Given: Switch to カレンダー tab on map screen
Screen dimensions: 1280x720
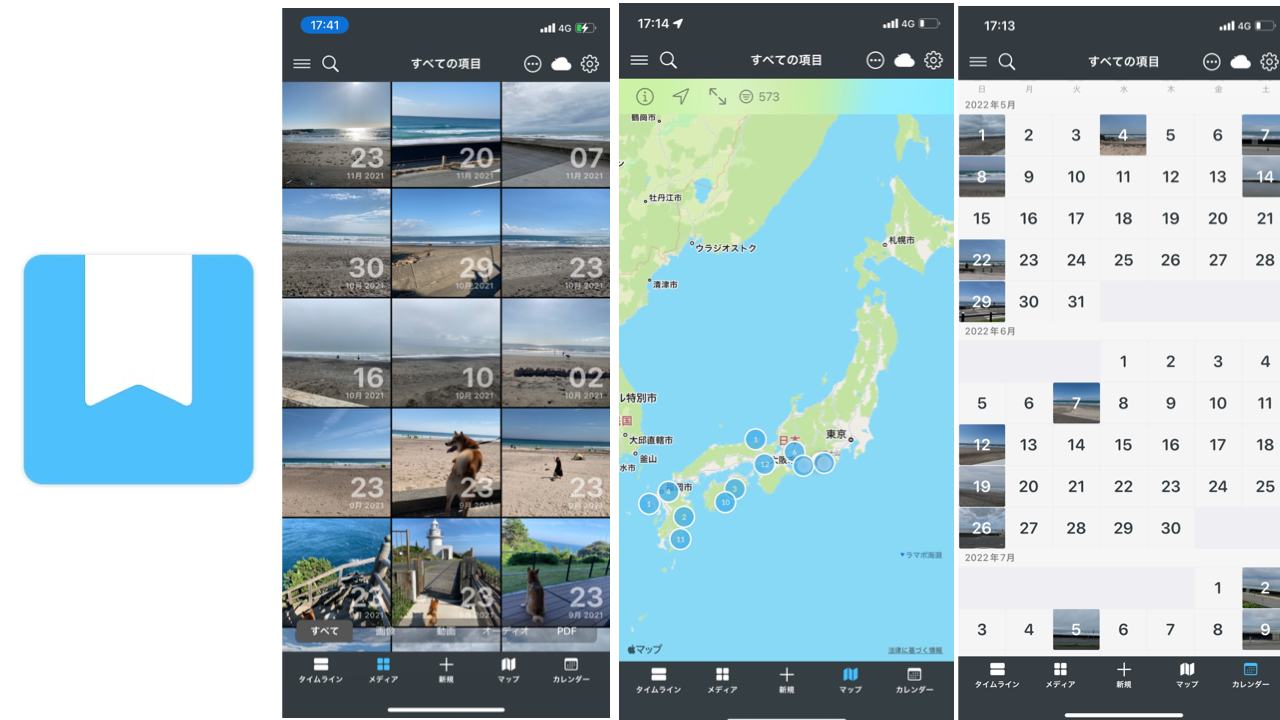Looking at the screenshot, I should [x=914, y=680].
